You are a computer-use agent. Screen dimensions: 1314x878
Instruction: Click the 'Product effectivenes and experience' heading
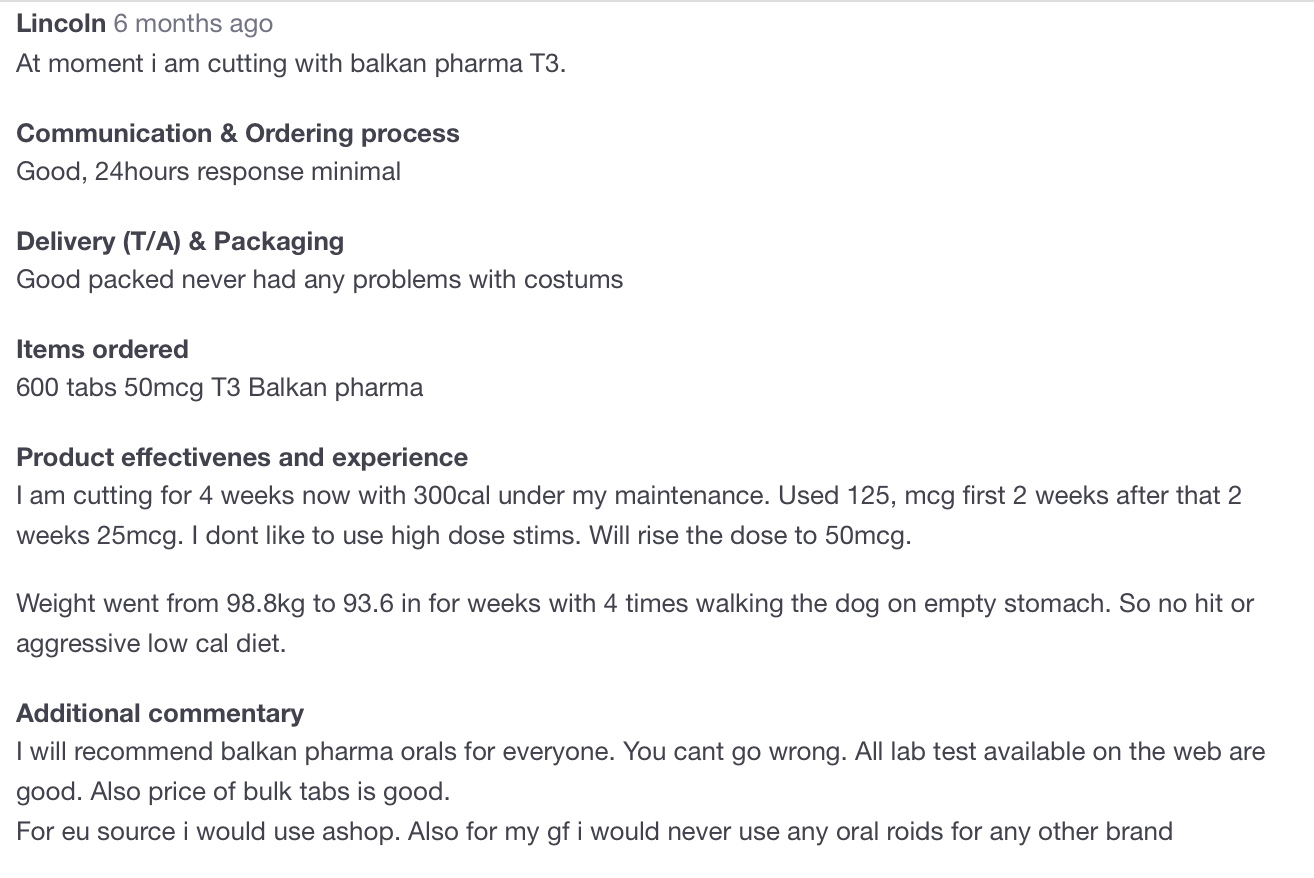pyautogui.click(x=242, y=458)
